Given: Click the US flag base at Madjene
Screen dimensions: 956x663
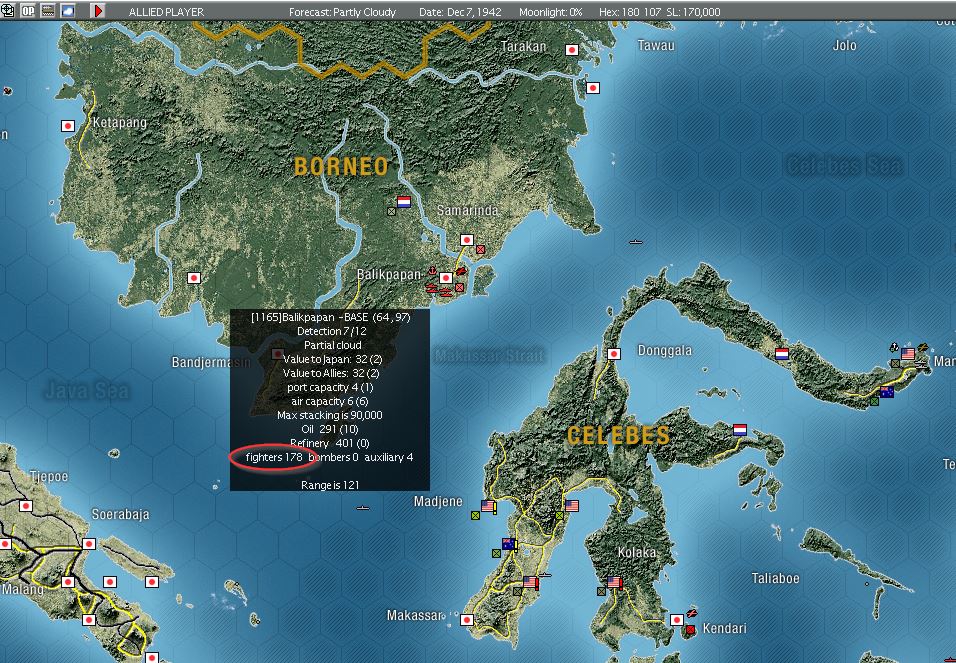Looking at the screenshot, I should tap(488, 506).
